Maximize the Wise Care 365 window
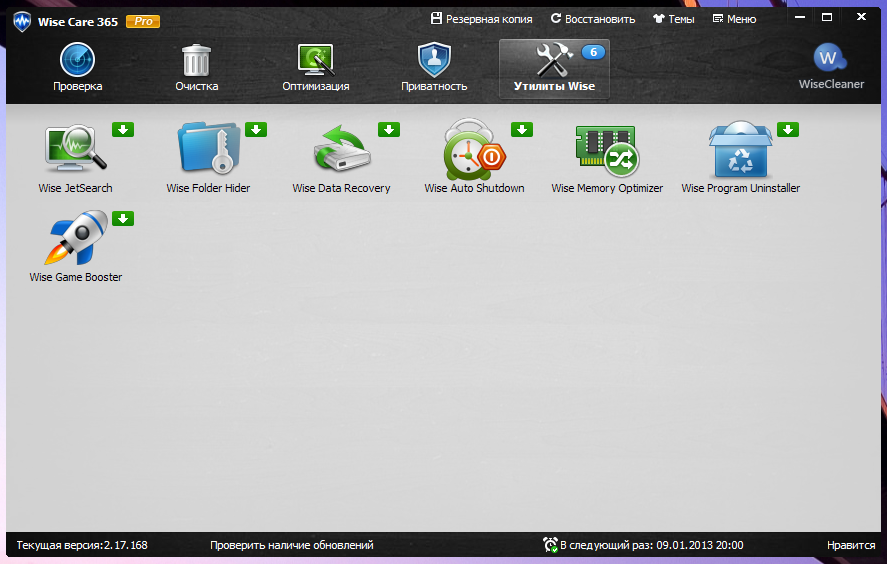Viewport: 887px width, 564px height. point(827,17)
